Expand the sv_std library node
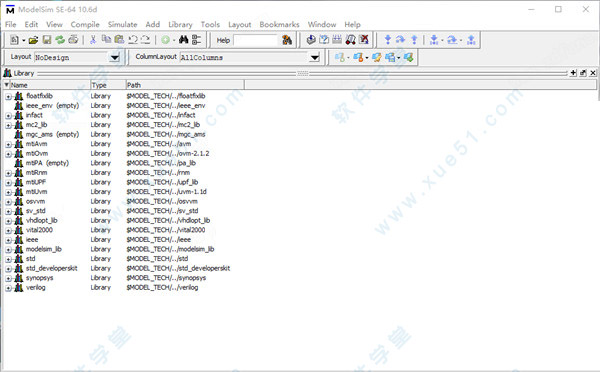This screenshot has width=600, height=372. click(x=8, y=211)
